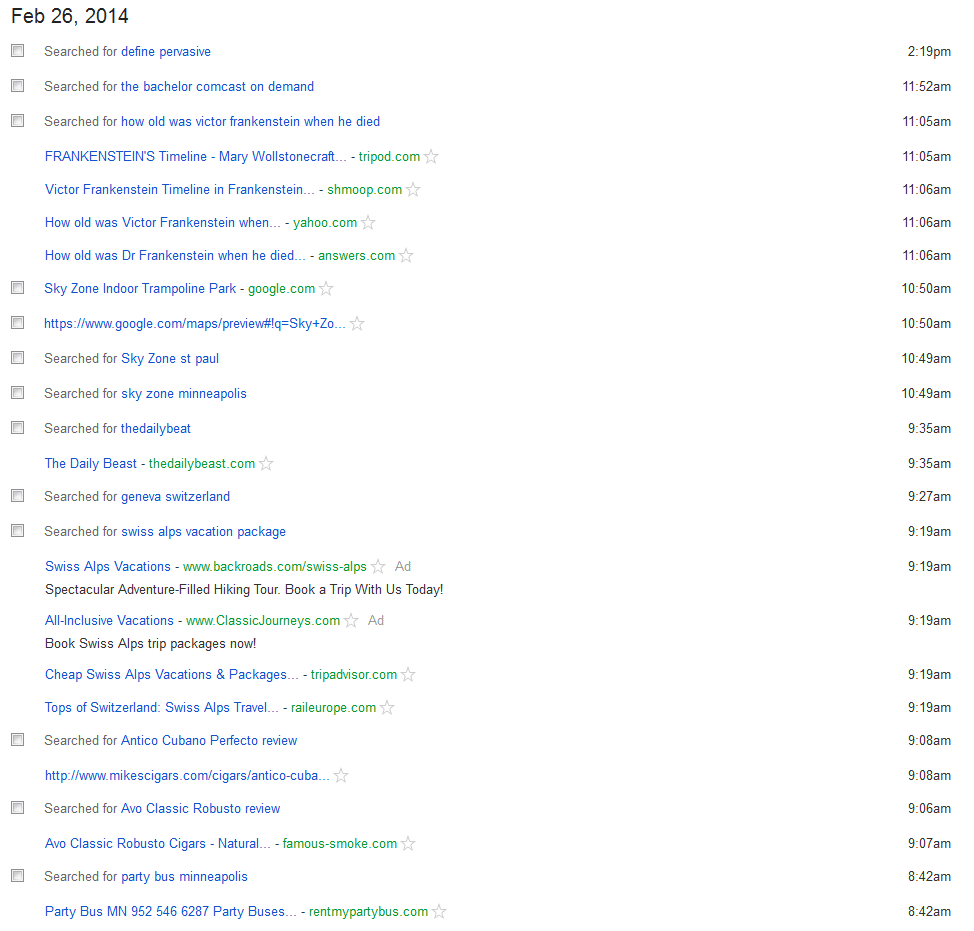Image resolution: width=974 pixels, height=931 pixels.
Task: Star the mikescigars.com antico-cuba link
Action: tap(340, 775)
